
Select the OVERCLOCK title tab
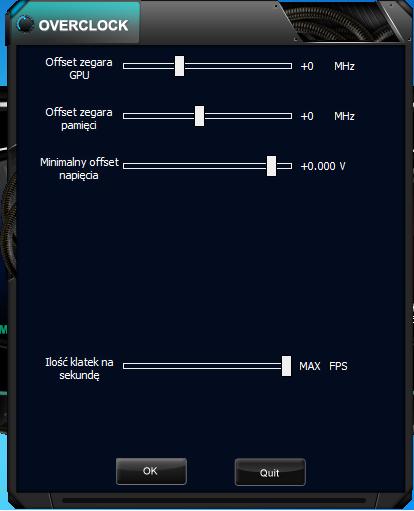click(x=76, y=23)
